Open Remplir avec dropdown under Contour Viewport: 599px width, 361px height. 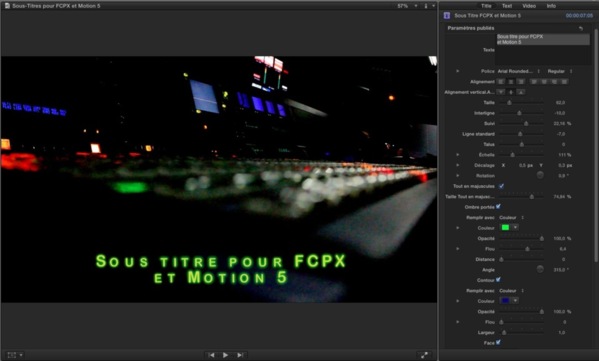[512, 291]
